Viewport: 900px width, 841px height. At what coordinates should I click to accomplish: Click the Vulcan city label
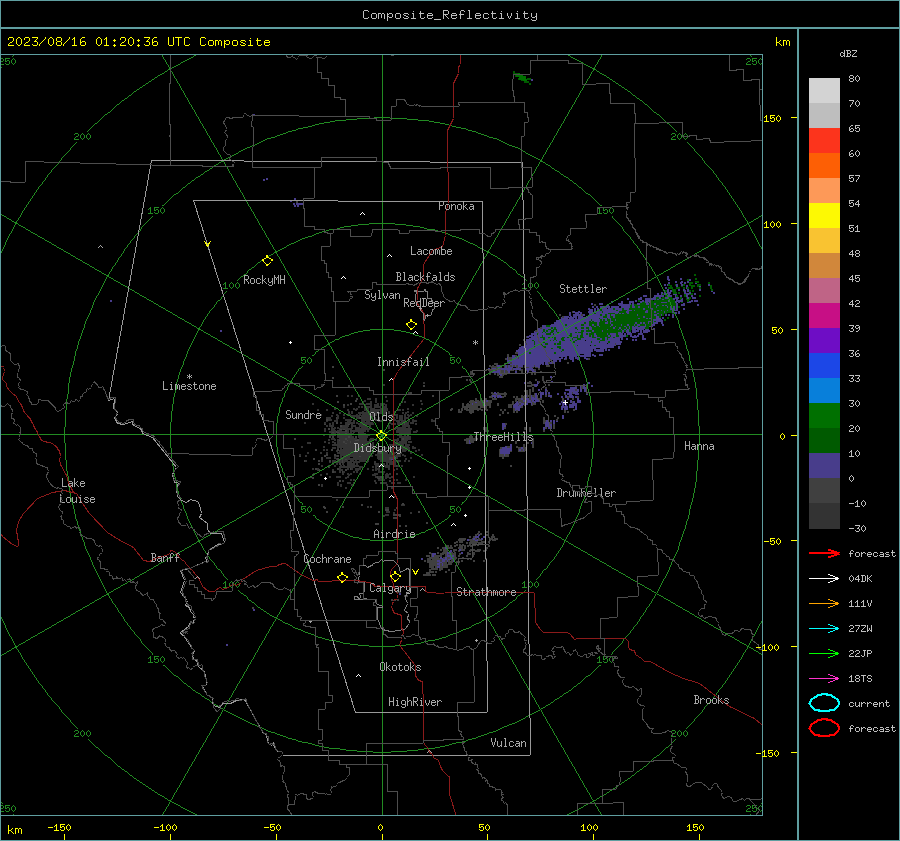[509, 743]
